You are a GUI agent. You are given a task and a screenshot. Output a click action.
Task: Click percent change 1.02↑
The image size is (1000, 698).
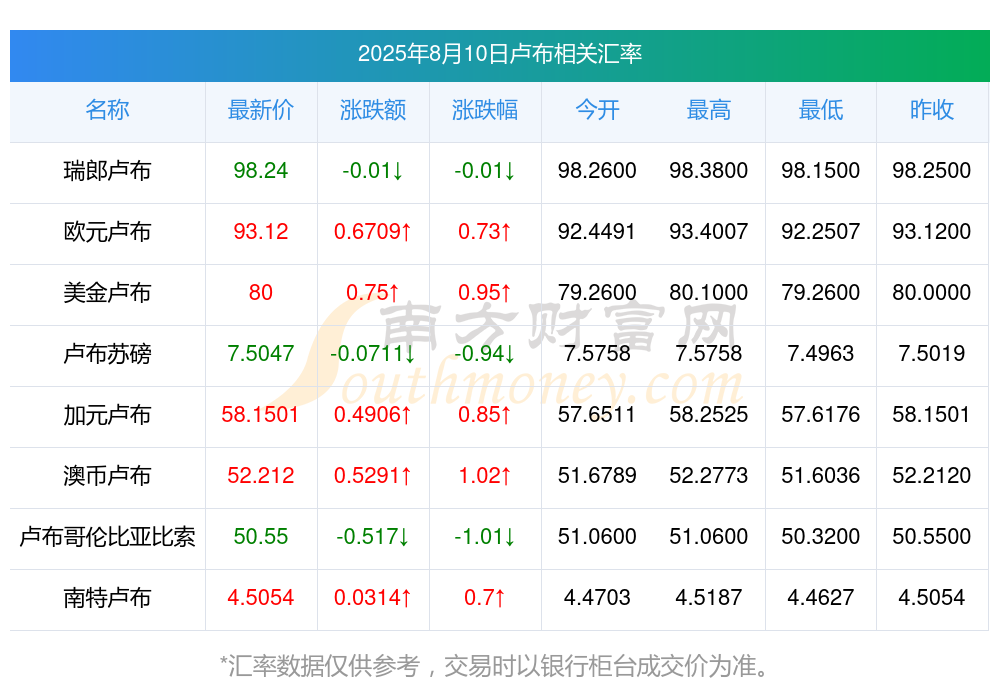click(x=485, y=476)
